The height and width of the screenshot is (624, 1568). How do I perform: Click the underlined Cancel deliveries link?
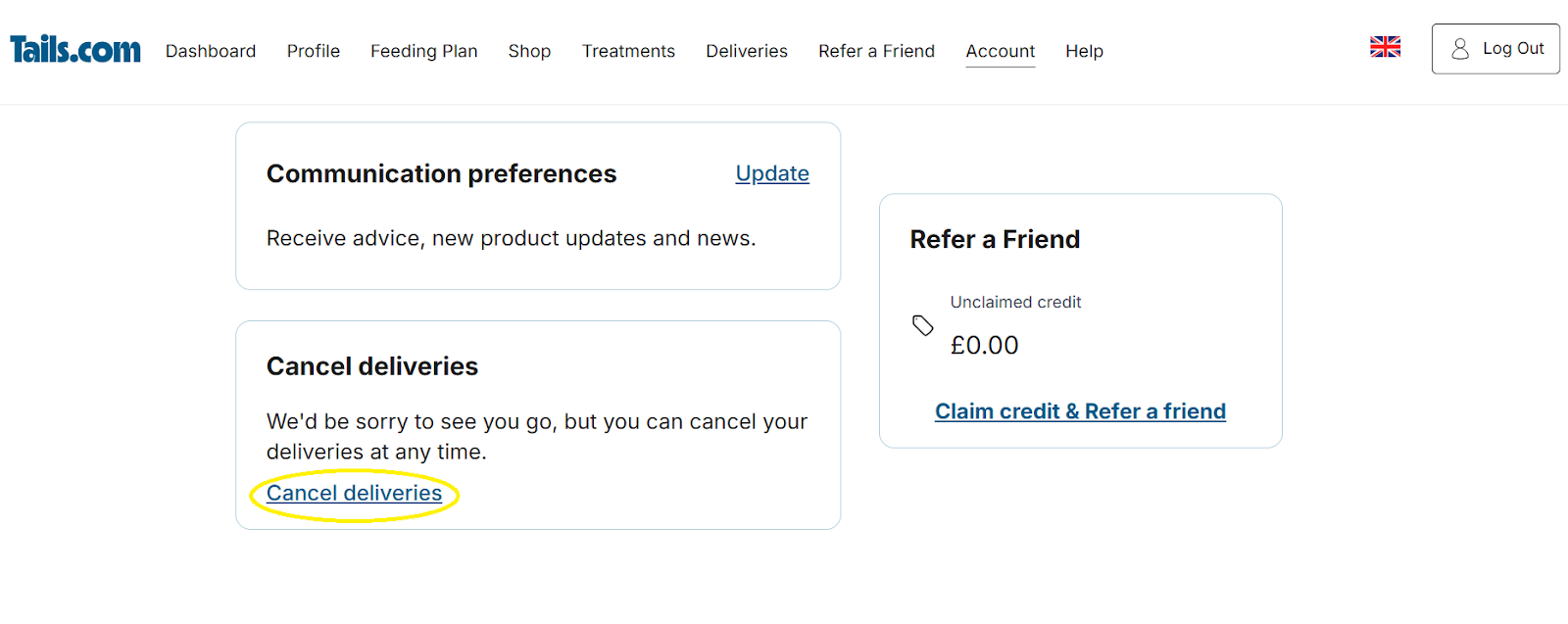click(354, 493)
